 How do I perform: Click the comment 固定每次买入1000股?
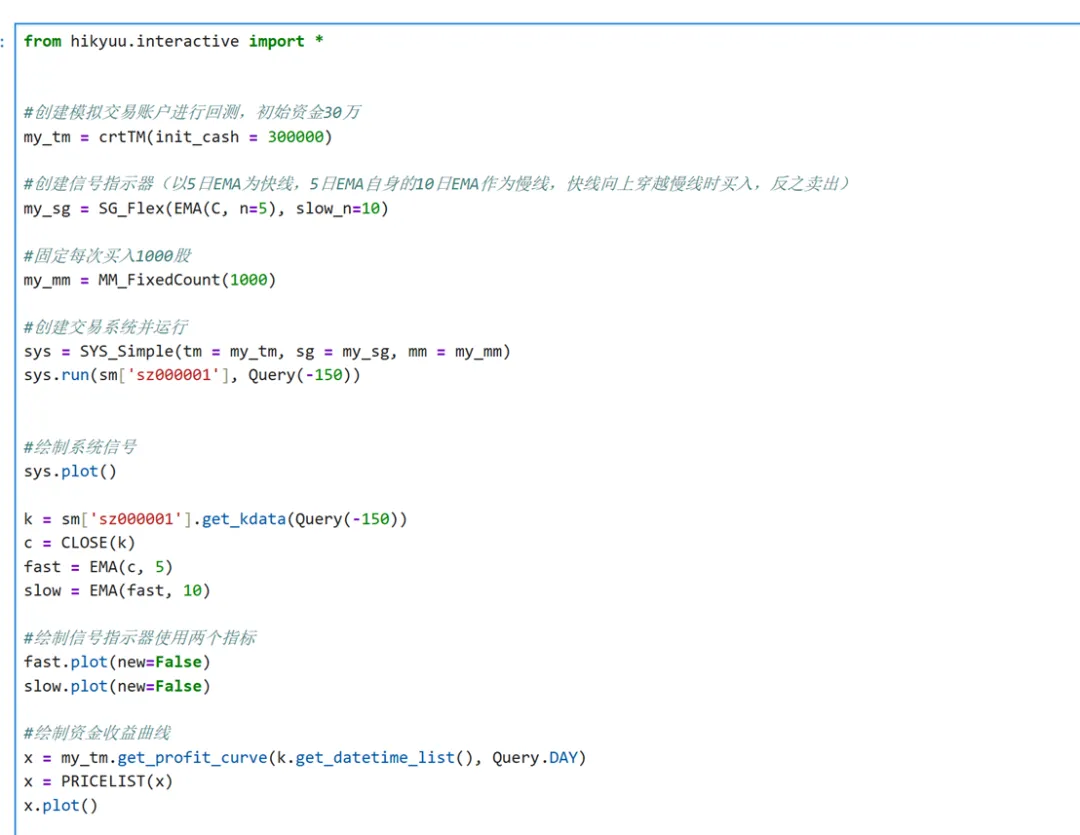(107, 256)
